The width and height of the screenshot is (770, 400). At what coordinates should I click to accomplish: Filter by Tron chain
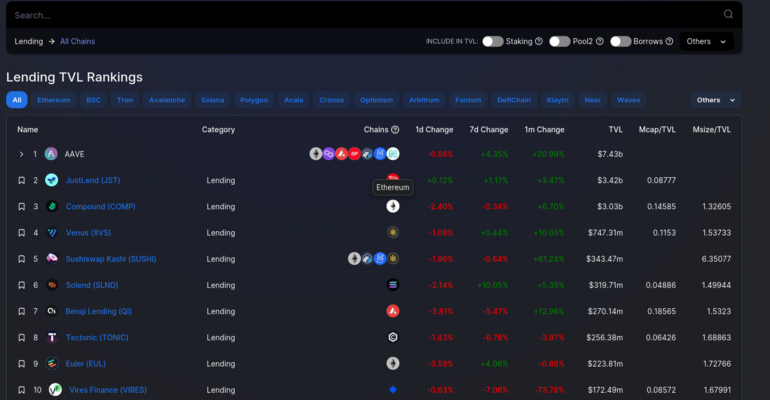point(125,100)
